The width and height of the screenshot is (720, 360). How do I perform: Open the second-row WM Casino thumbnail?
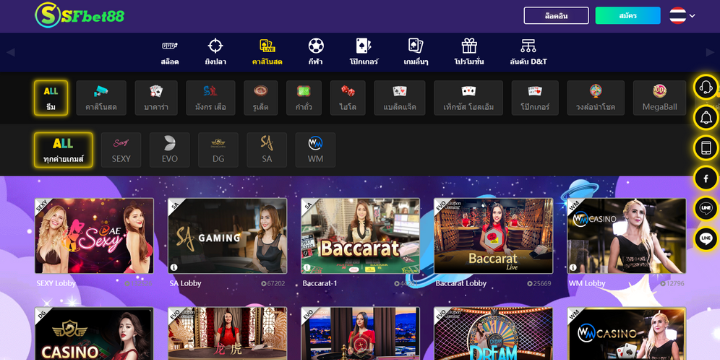pos(627,334)
